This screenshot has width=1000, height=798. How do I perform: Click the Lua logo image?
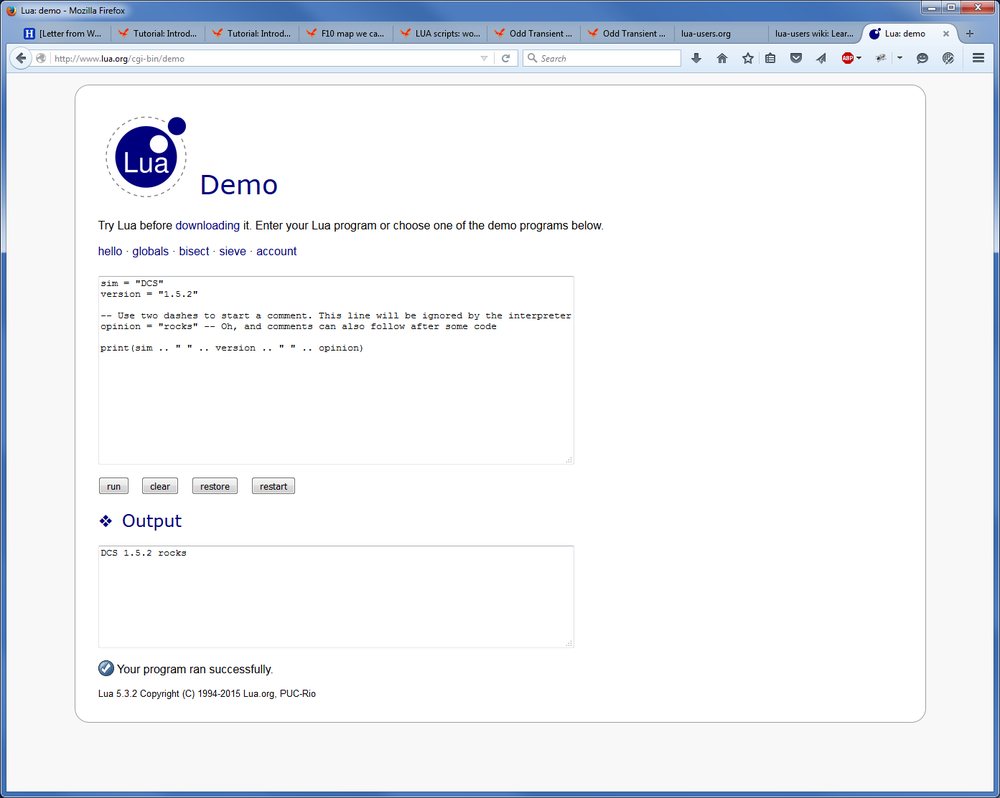click(x=146, y=156)
